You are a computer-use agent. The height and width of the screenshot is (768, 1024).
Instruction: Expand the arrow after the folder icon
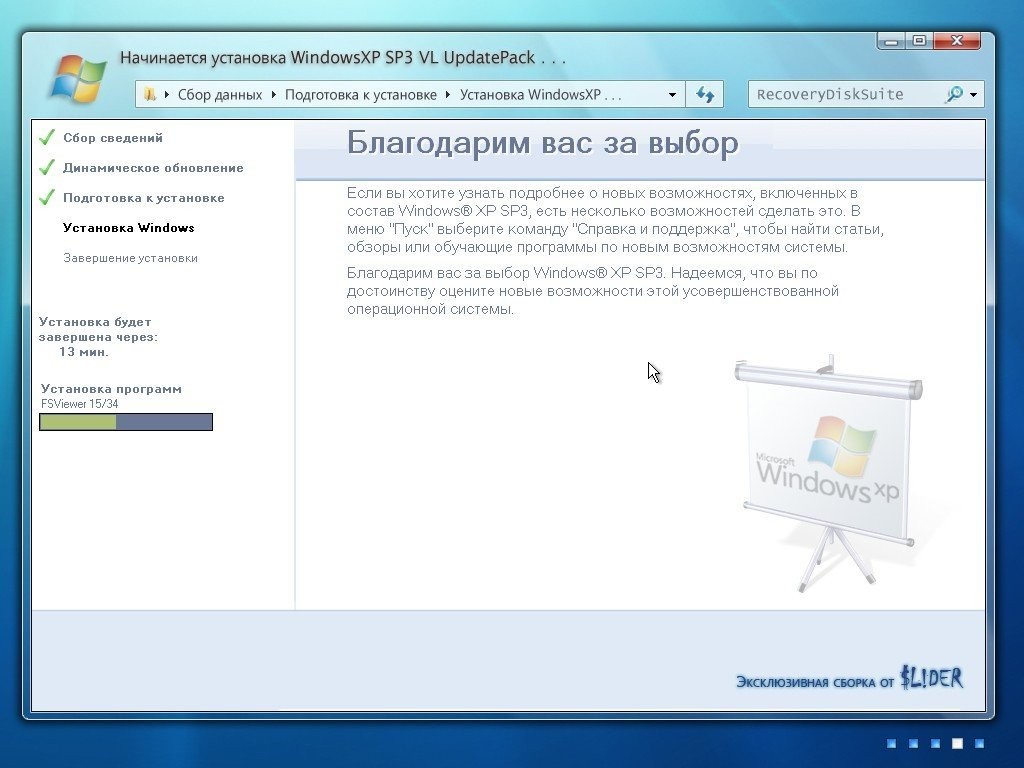coord(167,95)
